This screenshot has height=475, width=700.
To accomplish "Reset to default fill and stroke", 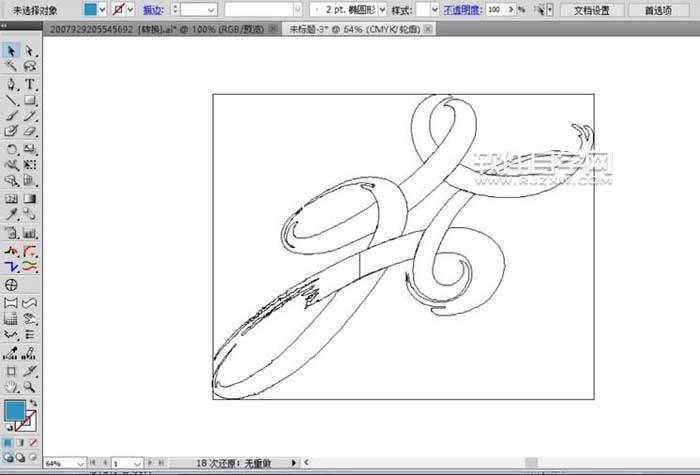I will tap(8, 428).
